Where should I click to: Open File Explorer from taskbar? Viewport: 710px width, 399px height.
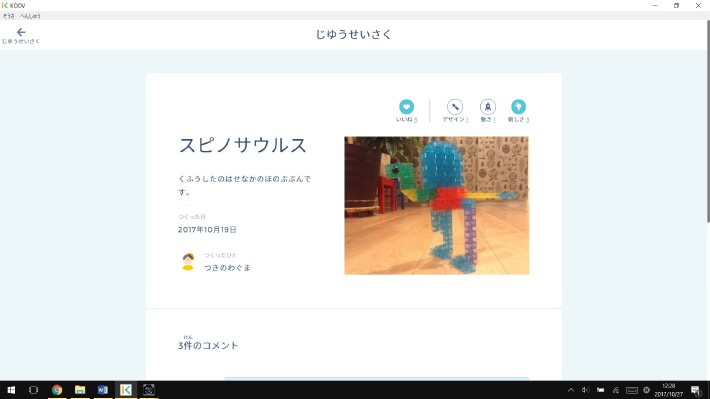click(x=80, y=390)
